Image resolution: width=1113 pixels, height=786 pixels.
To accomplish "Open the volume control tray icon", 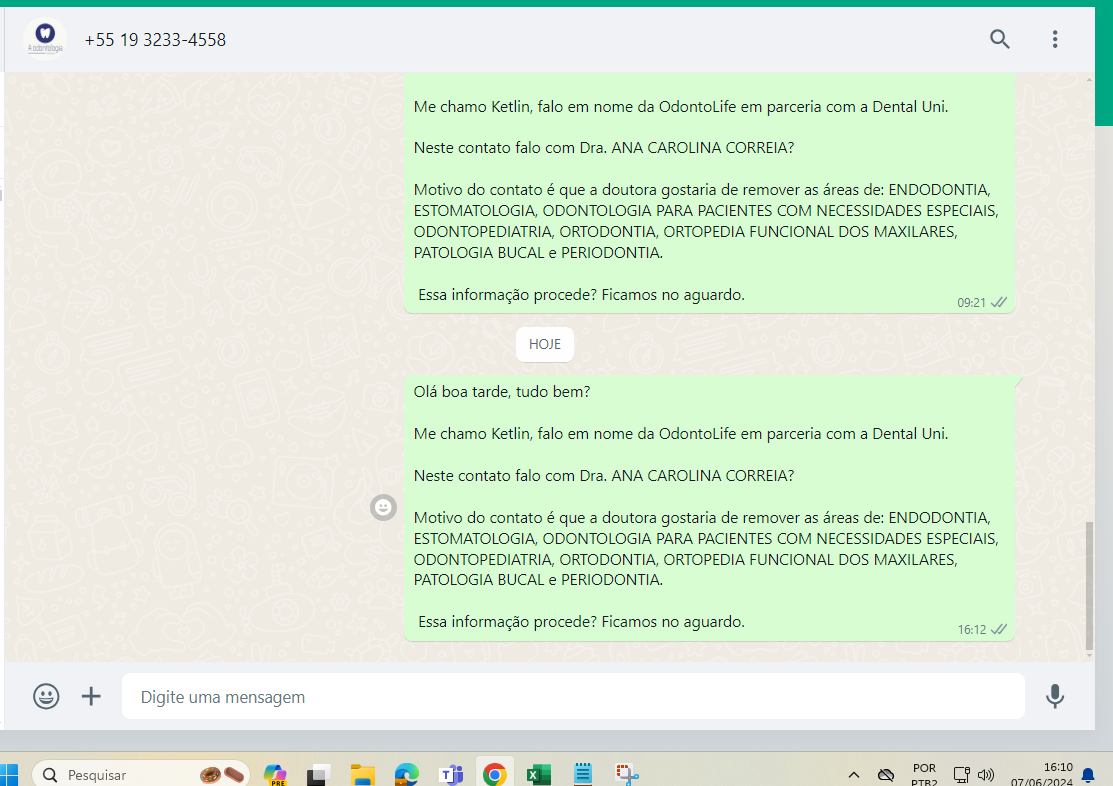I will (986, 775).
